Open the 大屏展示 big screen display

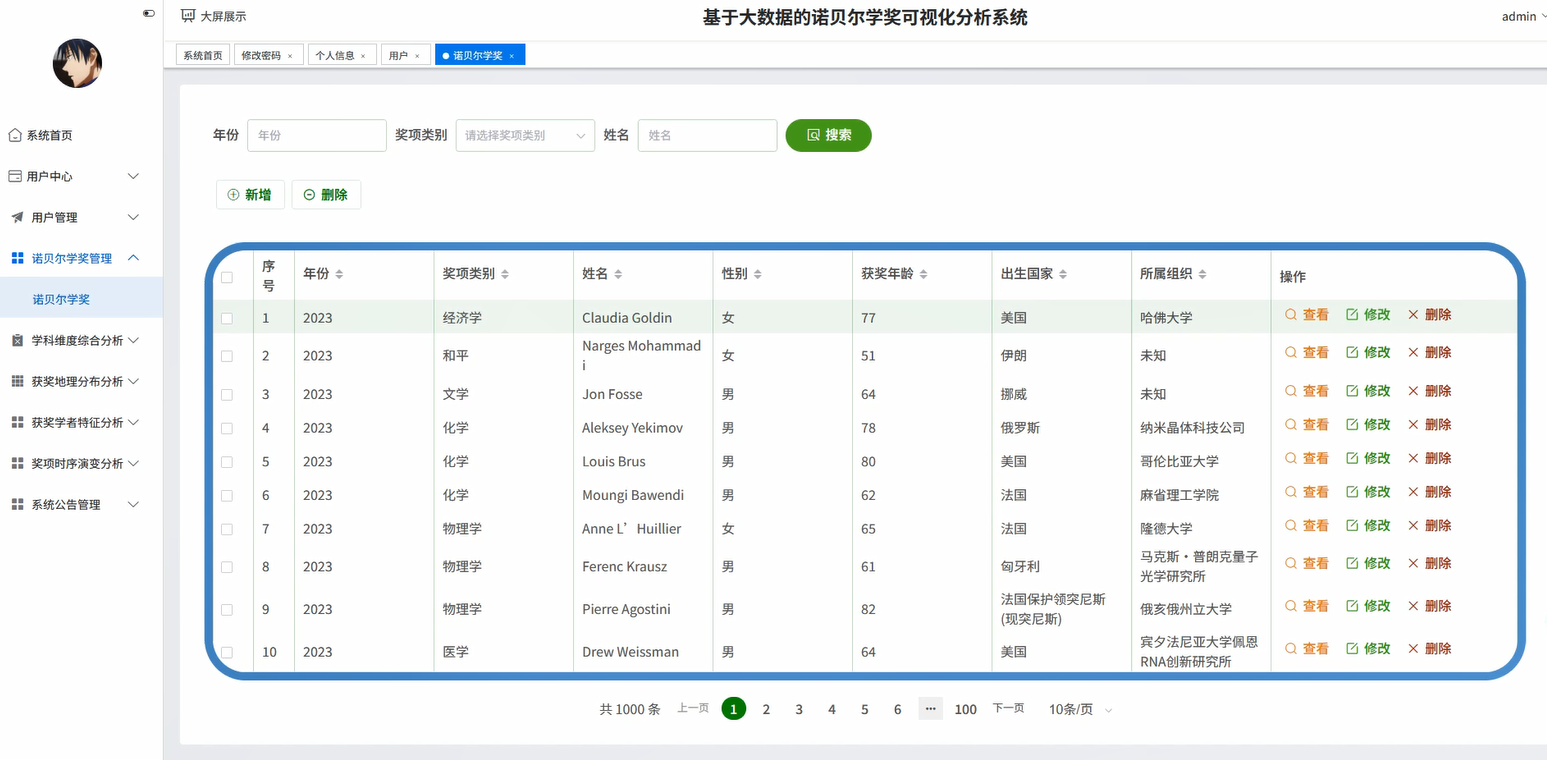pos(213,16)
